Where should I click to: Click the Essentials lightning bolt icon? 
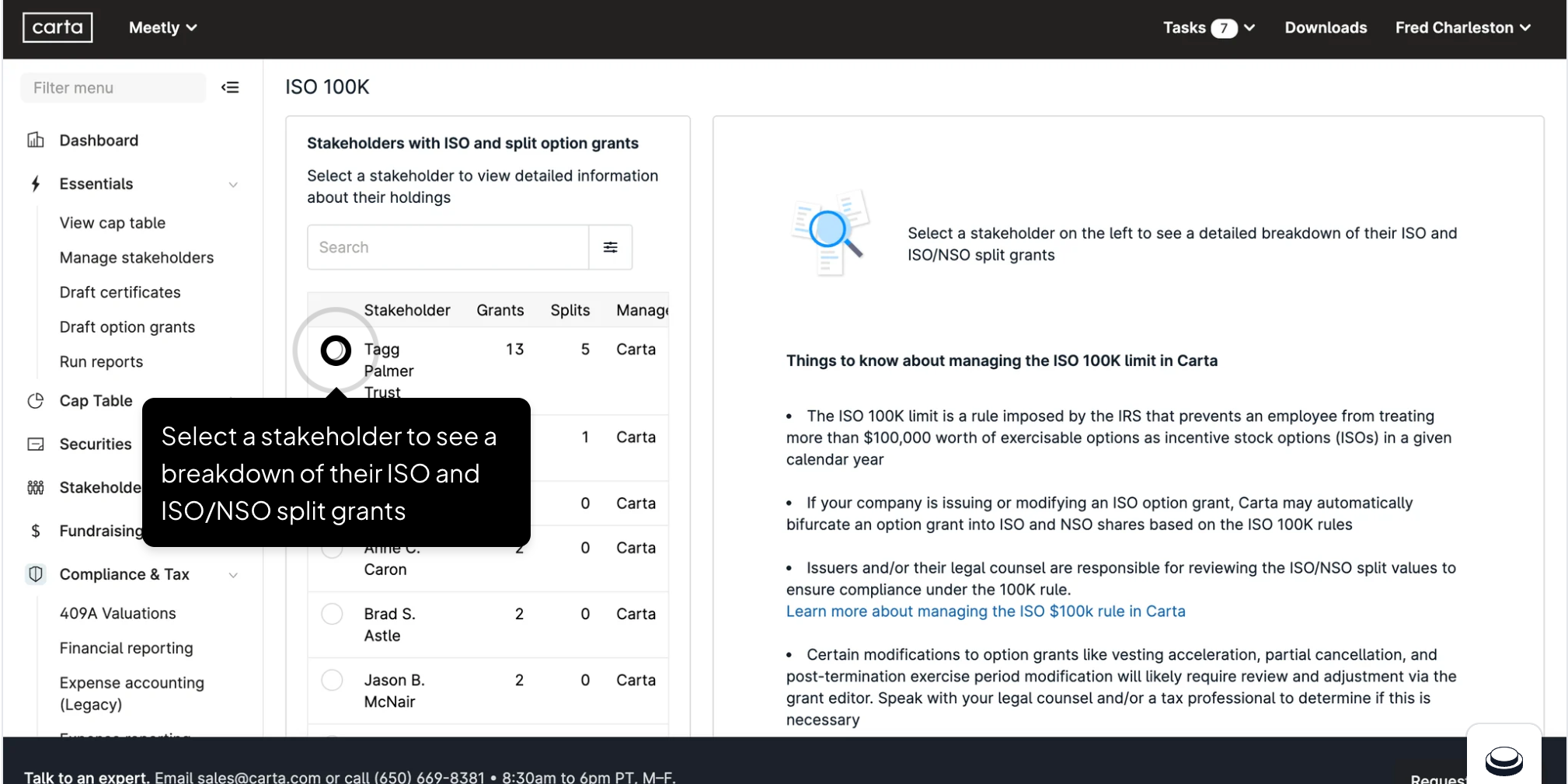[36, 183]
